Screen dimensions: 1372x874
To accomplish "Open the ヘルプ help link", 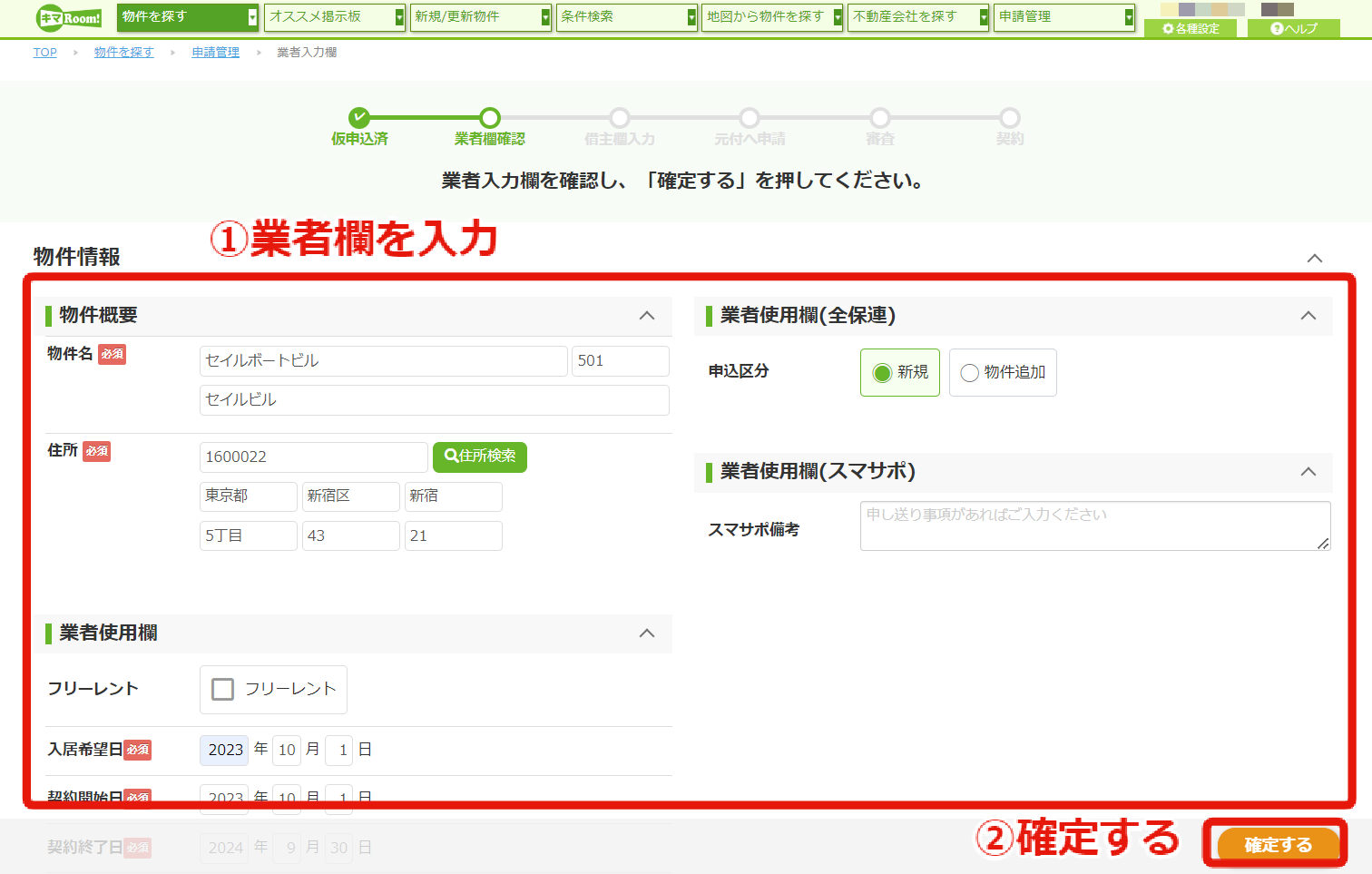I will (1294, 28).
